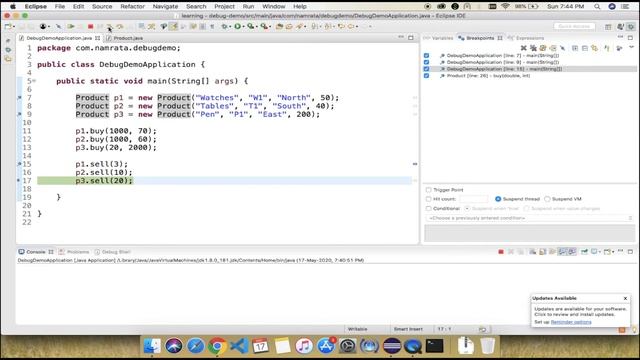Enable the Trigger Point checkbox
This screenshot has height=360, width=640.
coord(429,190)
